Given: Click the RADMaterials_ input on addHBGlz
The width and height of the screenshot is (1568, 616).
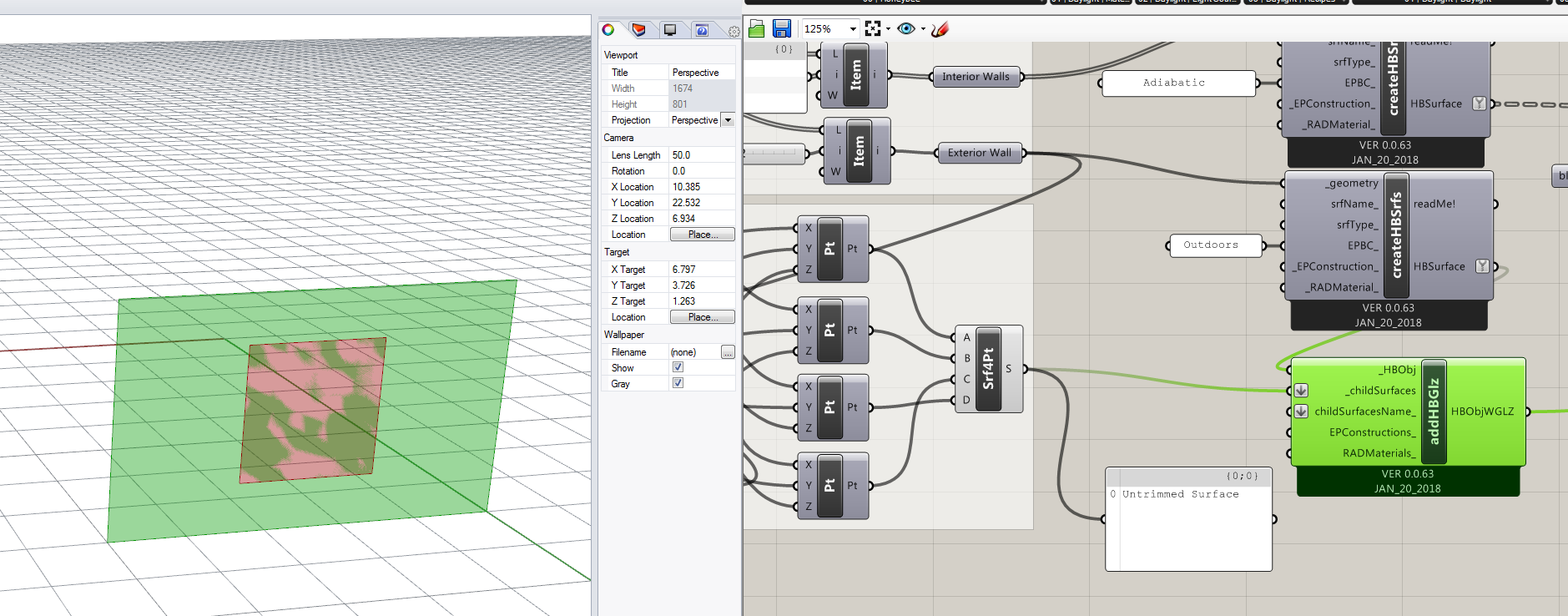Looking at the screenshot, I should 1379,453.
